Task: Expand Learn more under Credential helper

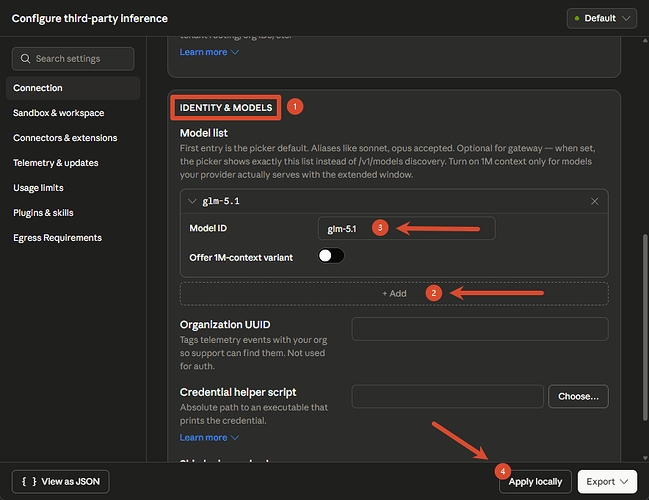Action: click(209, 438)
